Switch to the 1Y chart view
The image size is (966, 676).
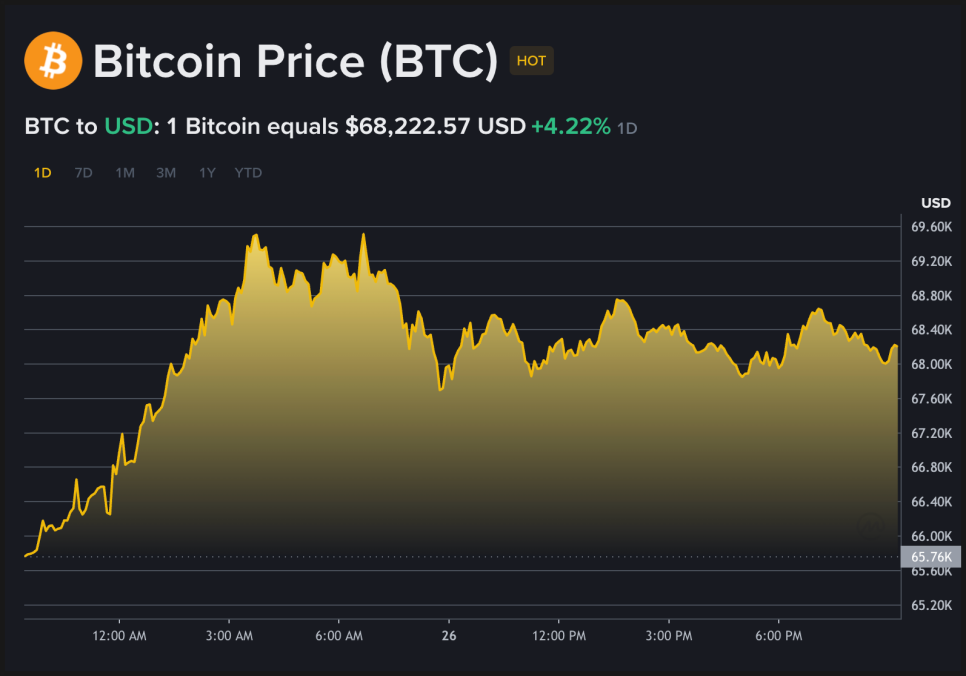(x=206, y=173)
